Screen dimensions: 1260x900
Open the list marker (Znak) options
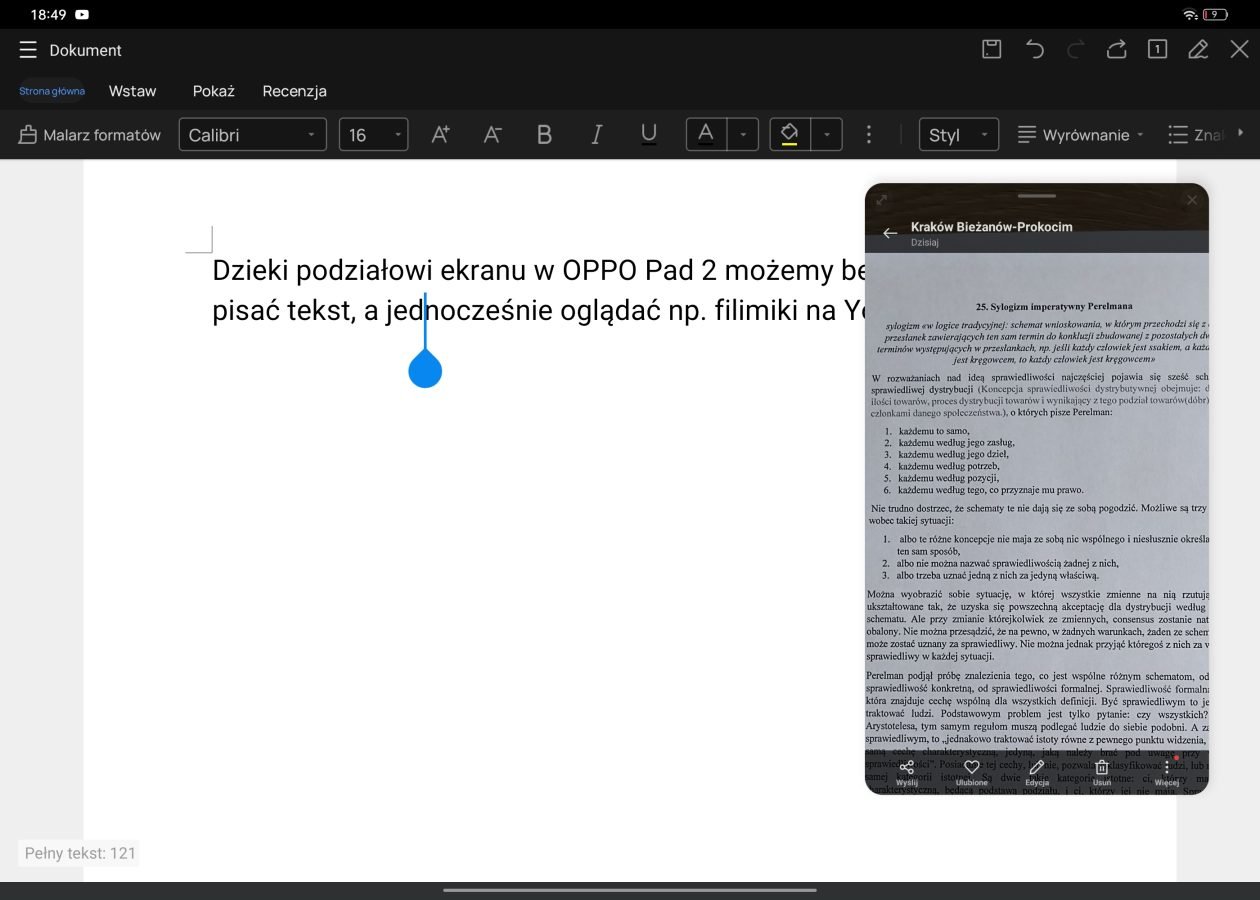[x=1196, y=135]
